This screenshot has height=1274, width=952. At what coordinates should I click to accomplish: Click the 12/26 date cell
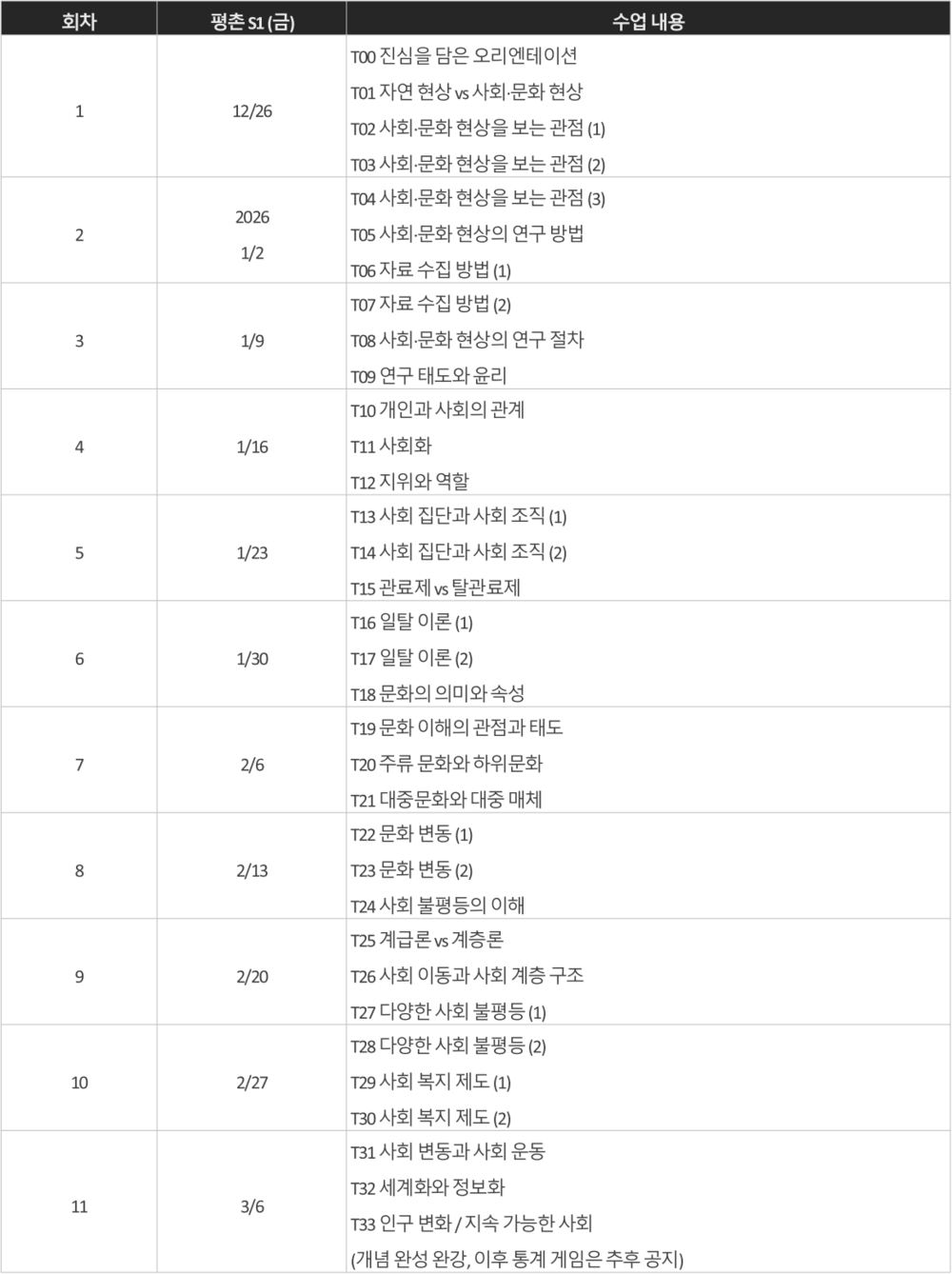[x=252, y=111]
